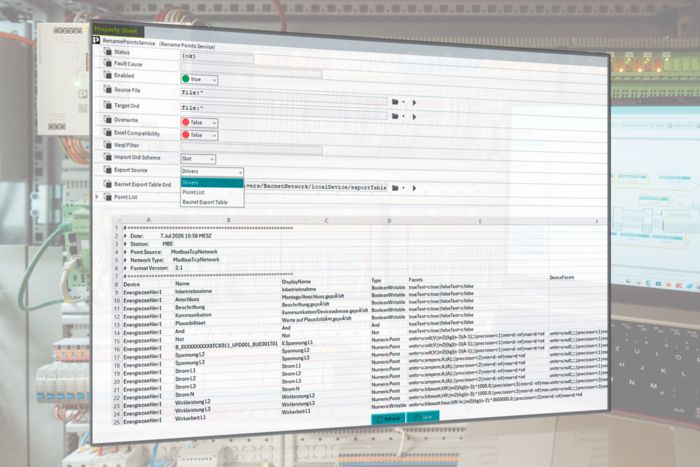
Task: Click the slot icon beside Export Source
Action: 108,169
